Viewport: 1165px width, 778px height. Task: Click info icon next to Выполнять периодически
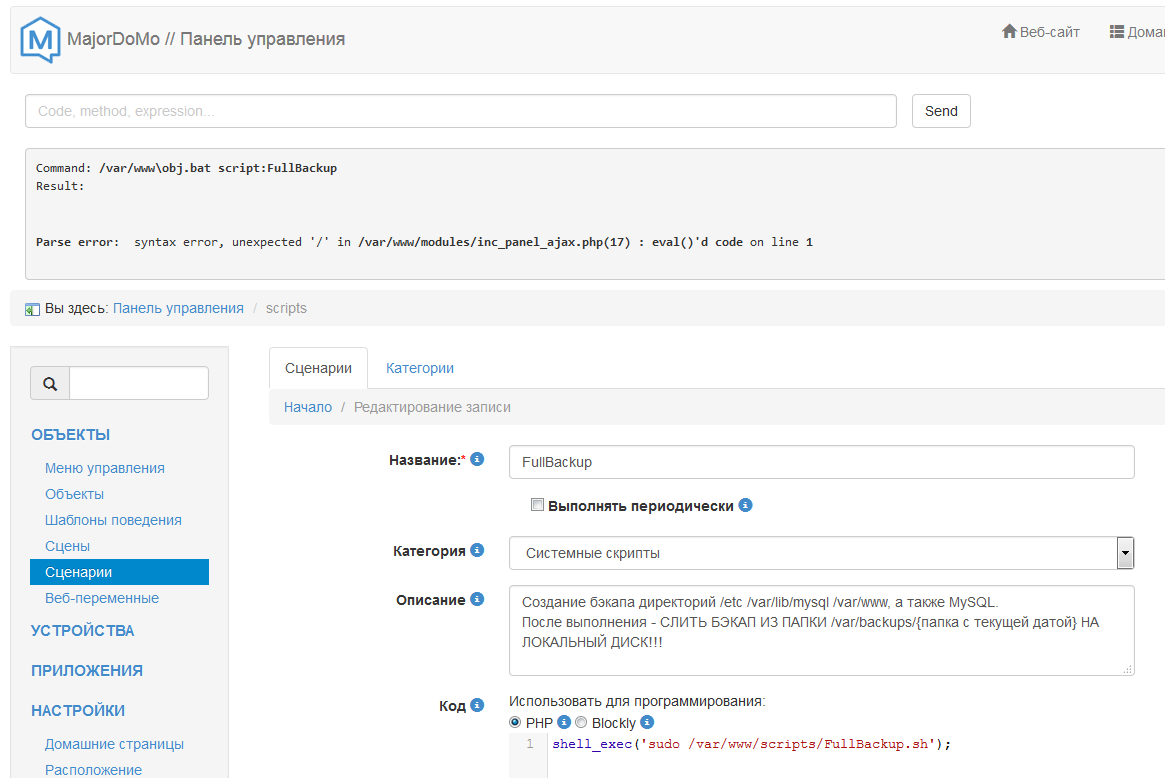click(x=745, y=505)
